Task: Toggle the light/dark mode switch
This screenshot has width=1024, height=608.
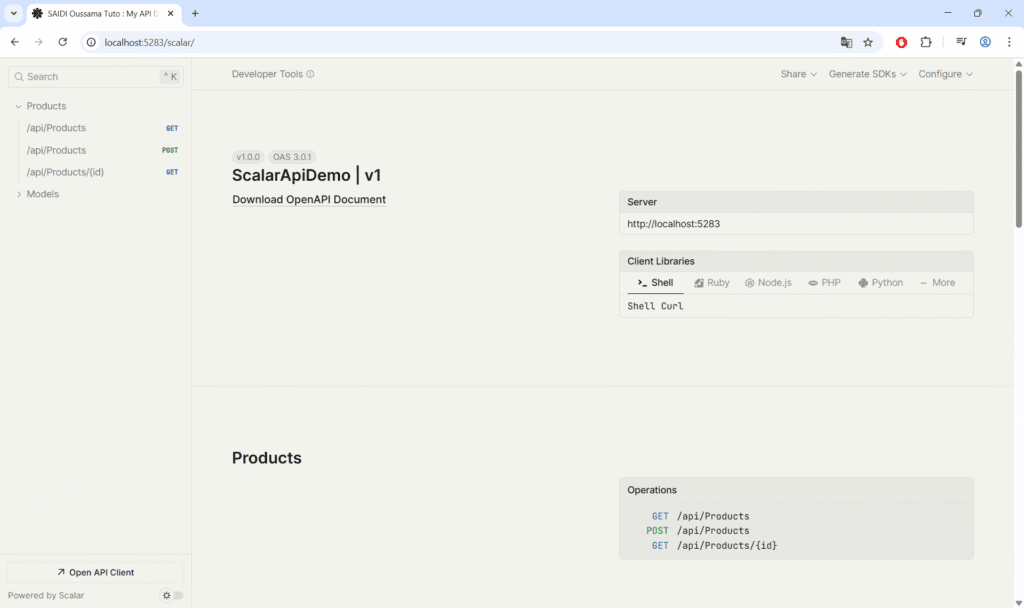Action: (173, 595)
